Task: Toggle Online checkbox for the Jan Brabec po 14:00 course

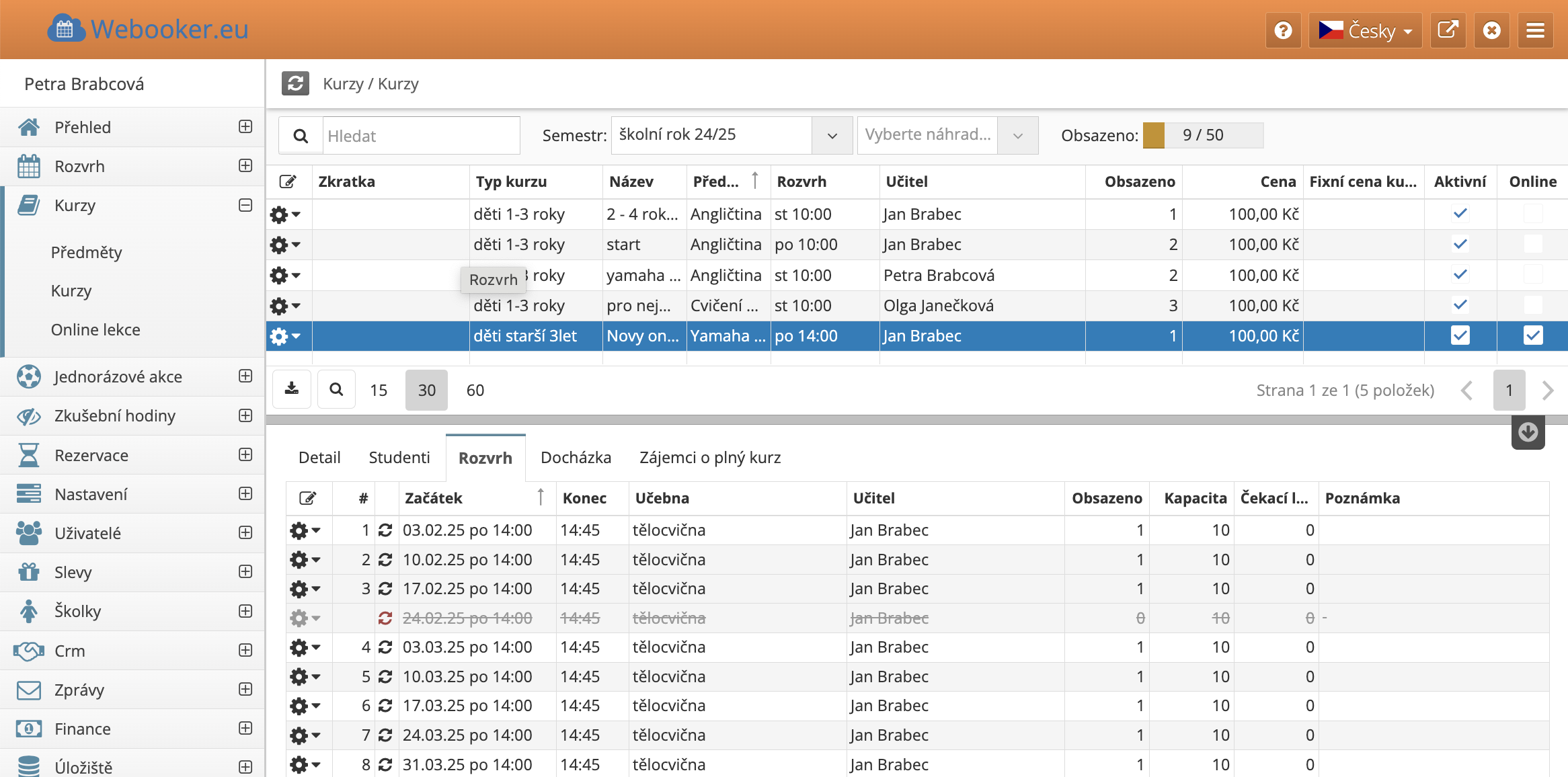Action: click(1532, 335)
